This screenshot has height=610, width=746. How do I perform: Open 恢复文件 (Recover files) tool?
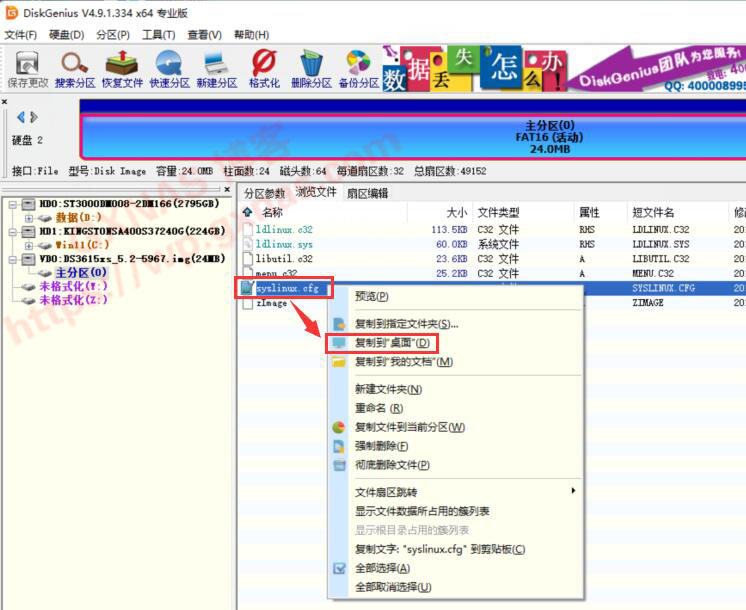point(122,68)
